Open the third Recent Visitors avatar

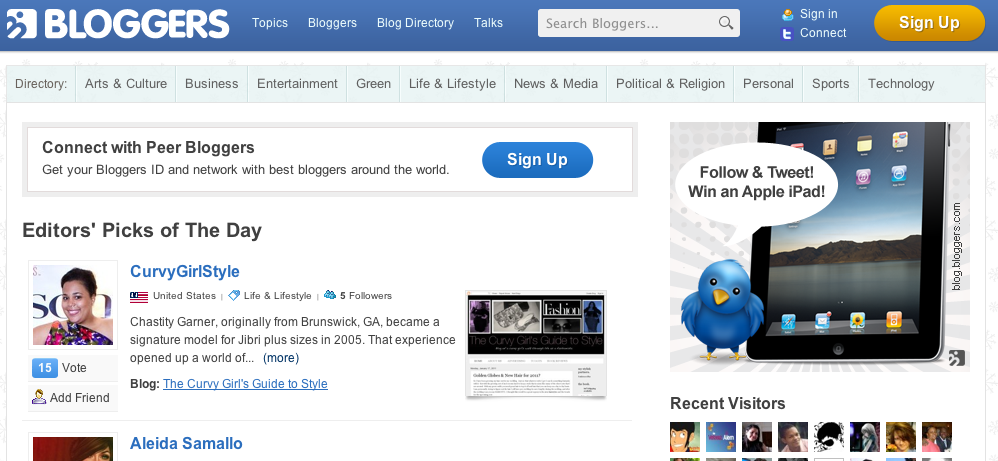[757, 437]
